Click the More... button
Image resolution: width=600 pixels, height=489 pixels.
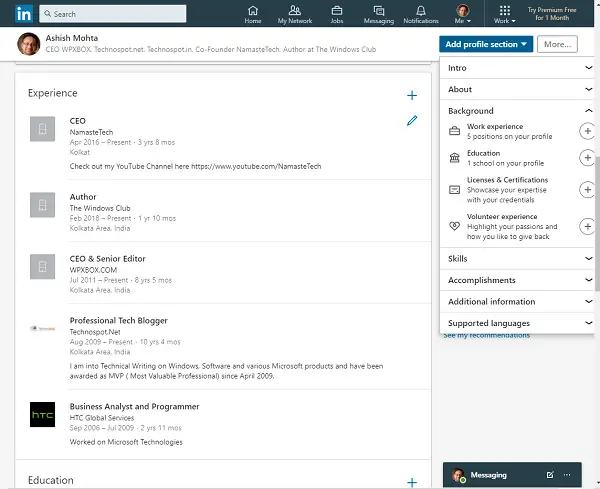557,44
